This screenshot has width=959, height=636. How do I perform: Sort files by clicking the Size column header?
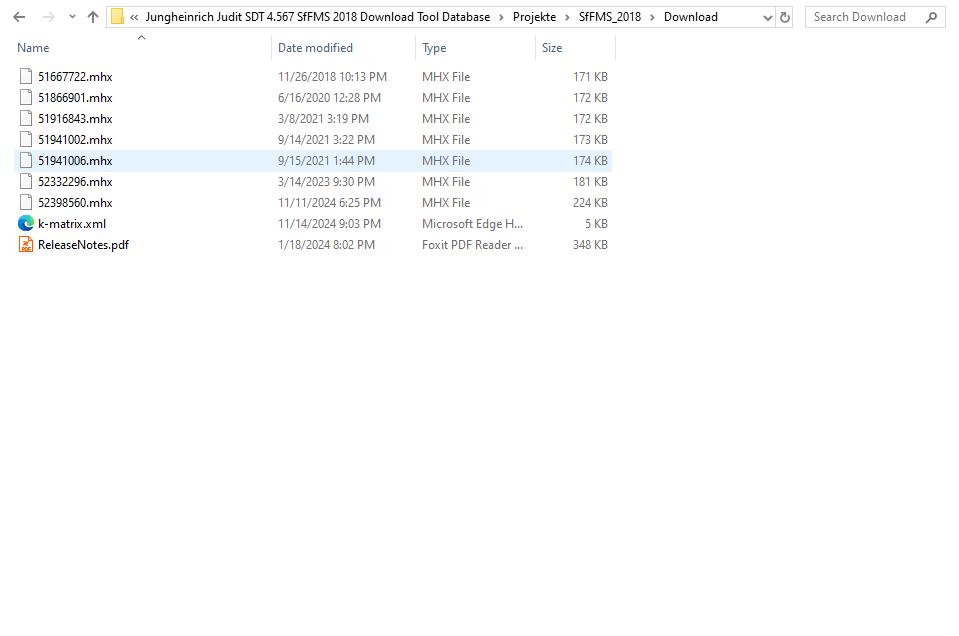pyautogui.click(x=552, y=47)
